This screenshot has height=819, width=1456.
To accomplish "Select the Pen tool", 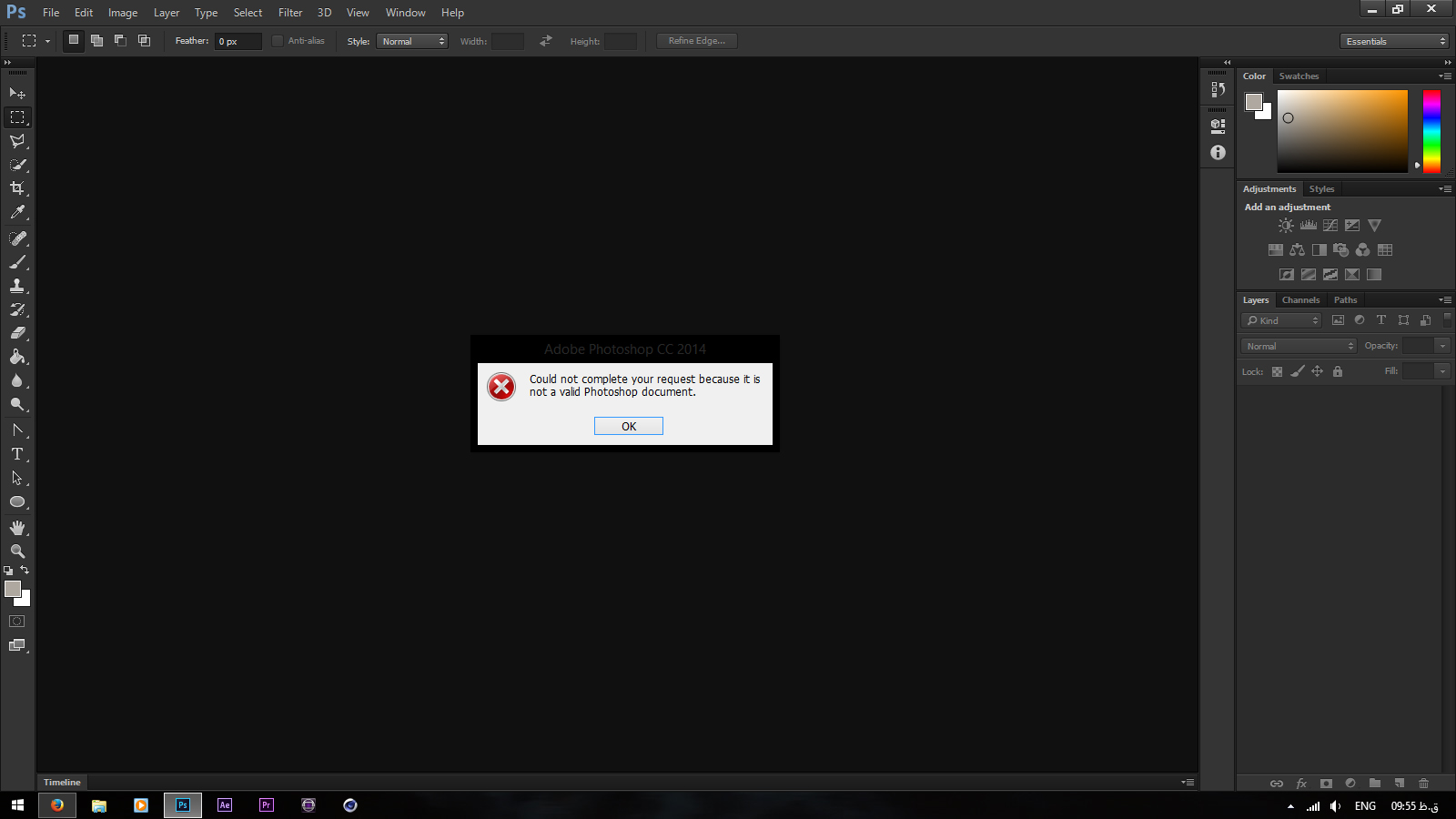I will tap(17, 430).
